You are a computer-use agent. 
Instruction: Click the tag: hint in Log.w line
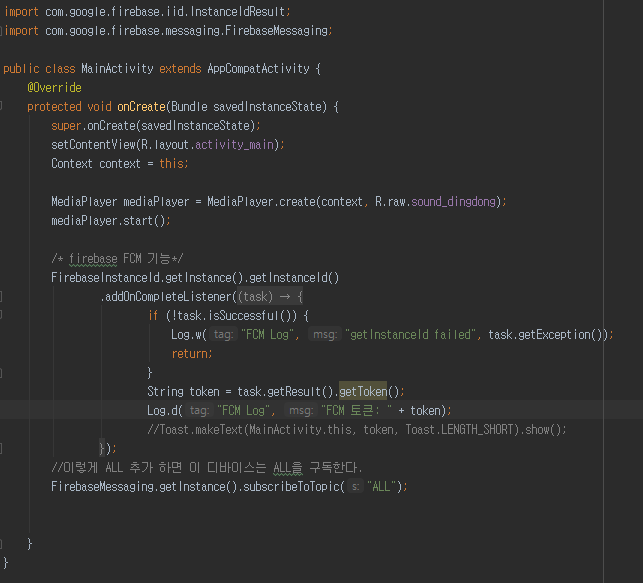(223, 335)
